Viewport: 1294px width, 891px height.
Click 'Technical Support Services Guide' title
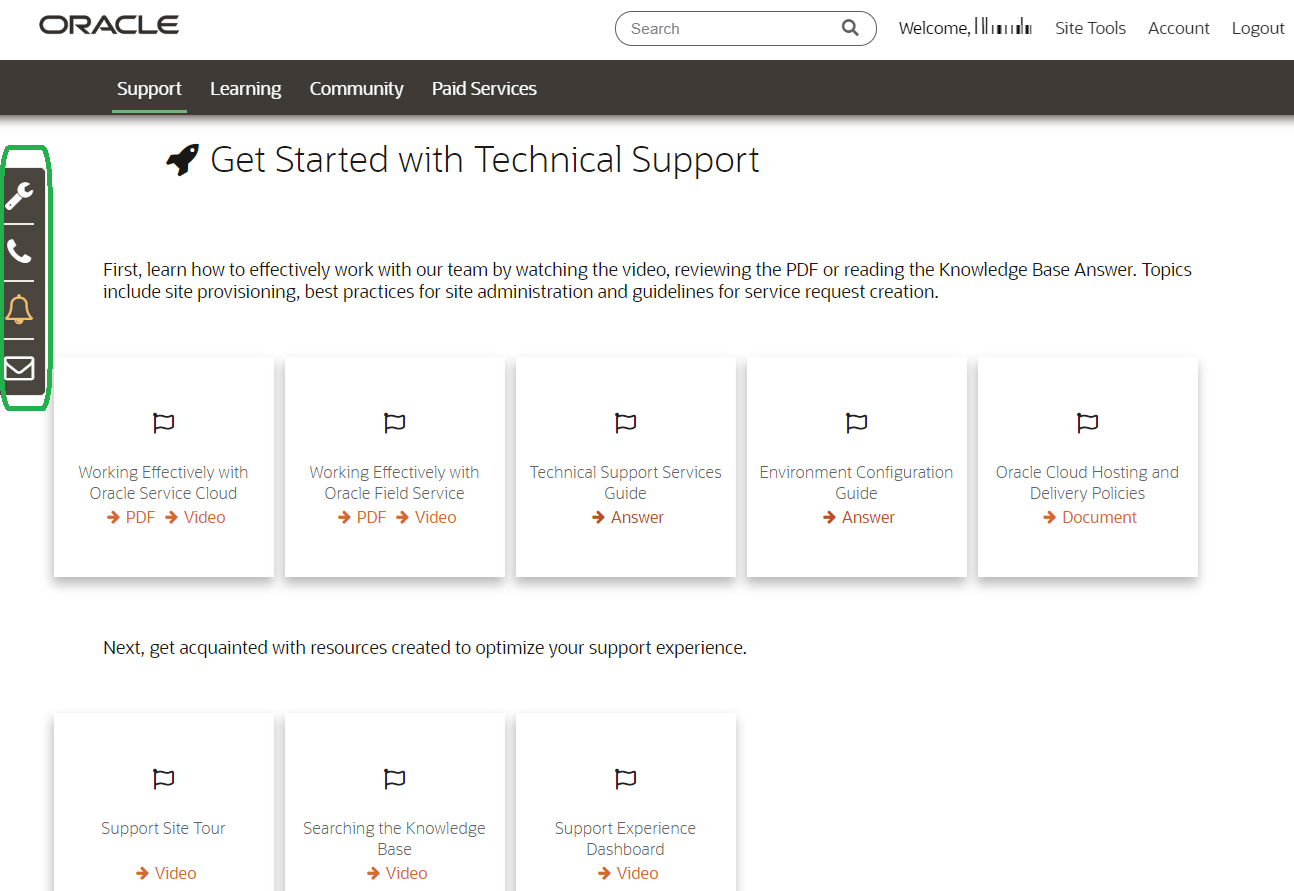(x=625, y=482)
